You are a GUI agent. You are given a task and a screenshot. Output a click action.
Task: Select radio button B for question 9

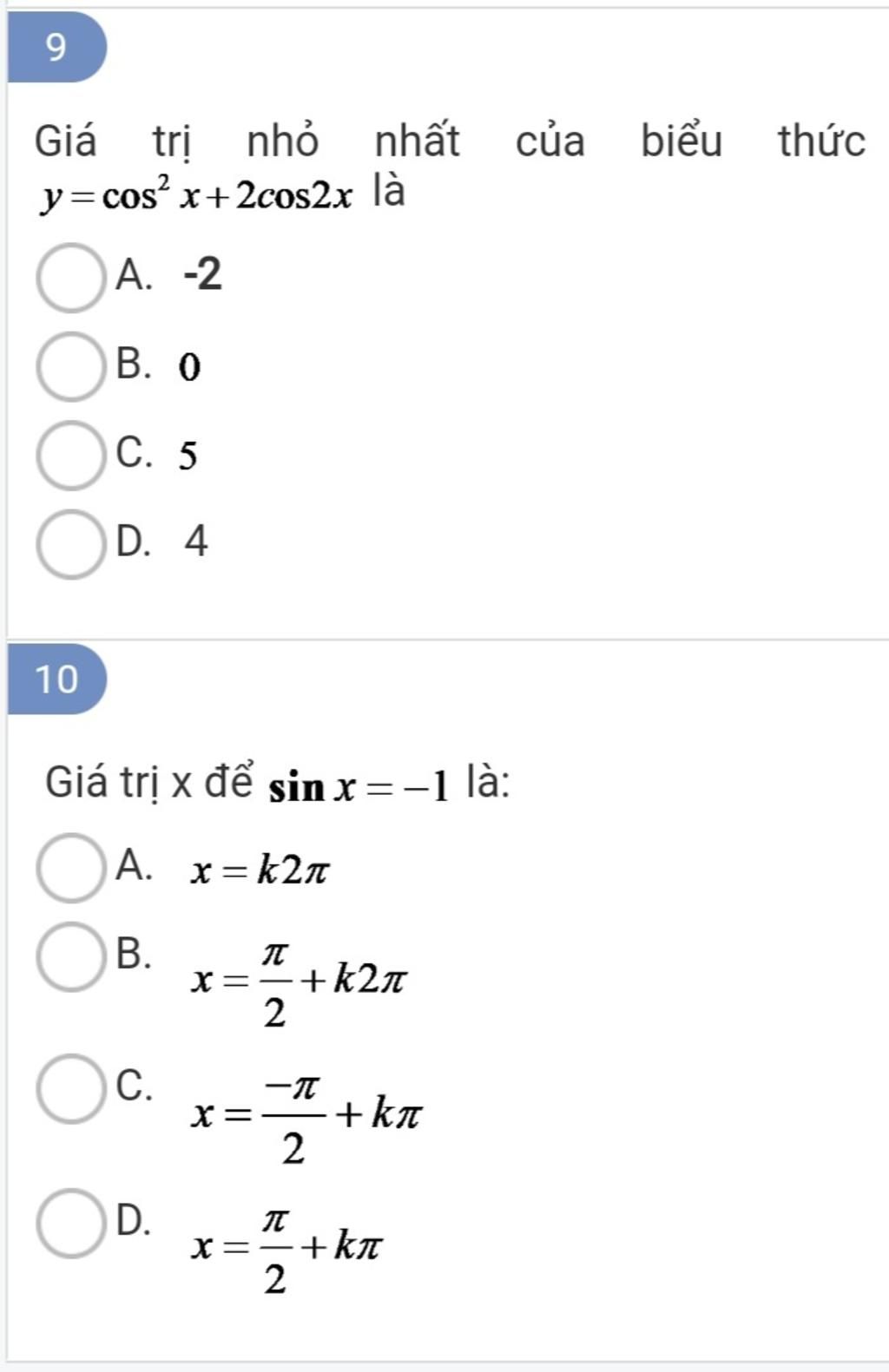point(70,366)
